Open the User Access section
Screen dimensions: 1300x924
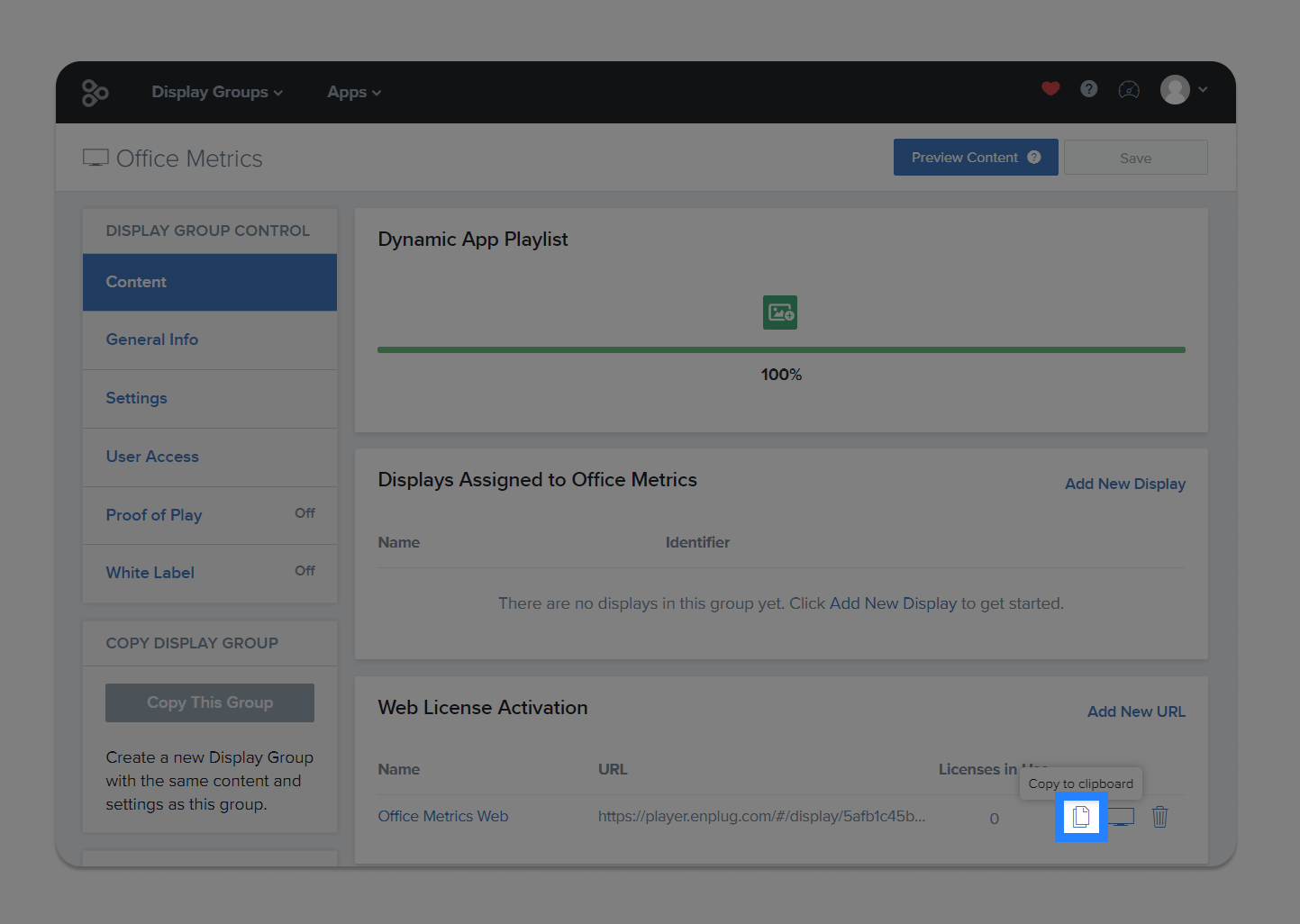210,457
